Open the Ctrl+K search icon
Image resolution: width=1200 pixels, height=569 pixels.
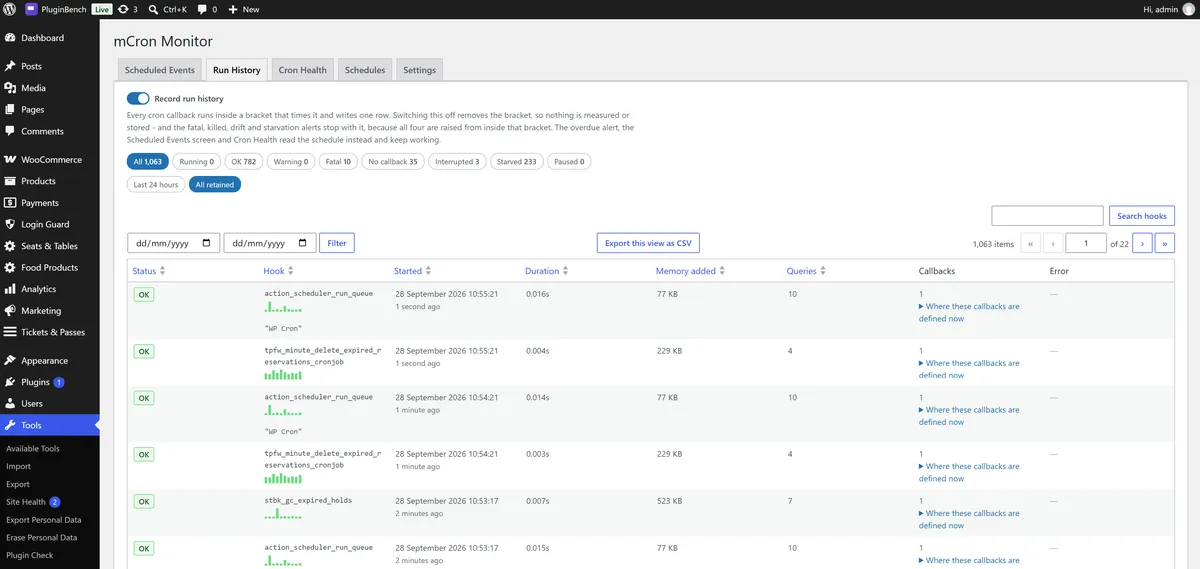click(x=153, y=9)
